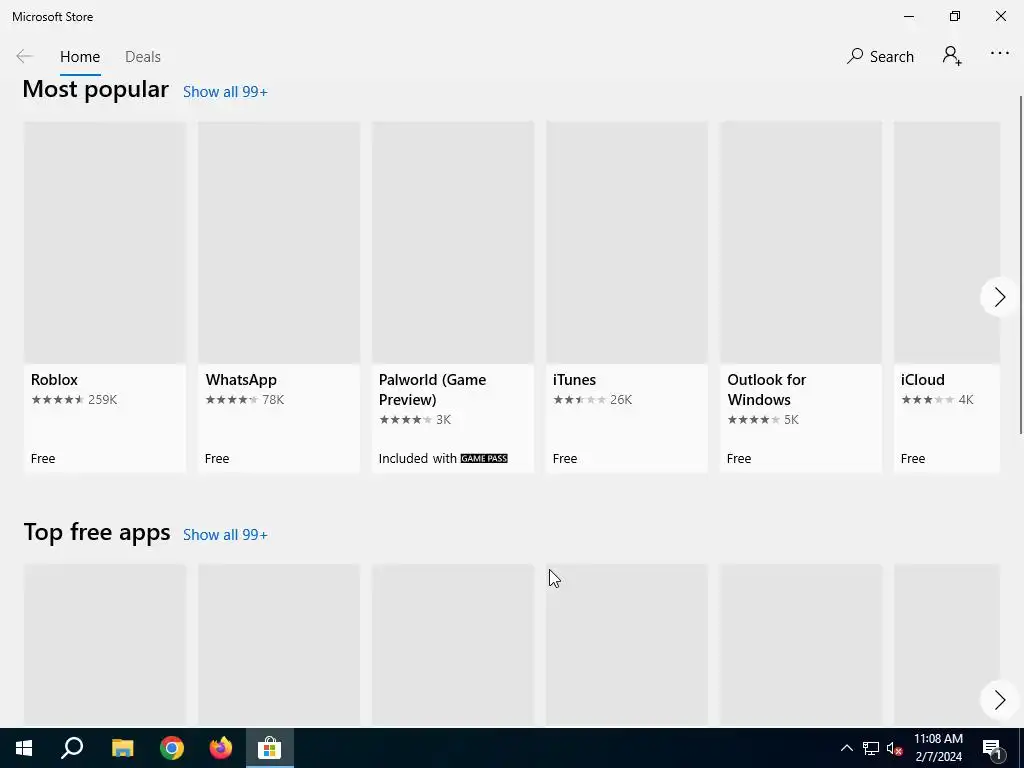The height and width of the screenshot is (768, 1024).
Task: Open the Roblox app thumbnail
Action: pyautogui.click(x=105, y=242)
